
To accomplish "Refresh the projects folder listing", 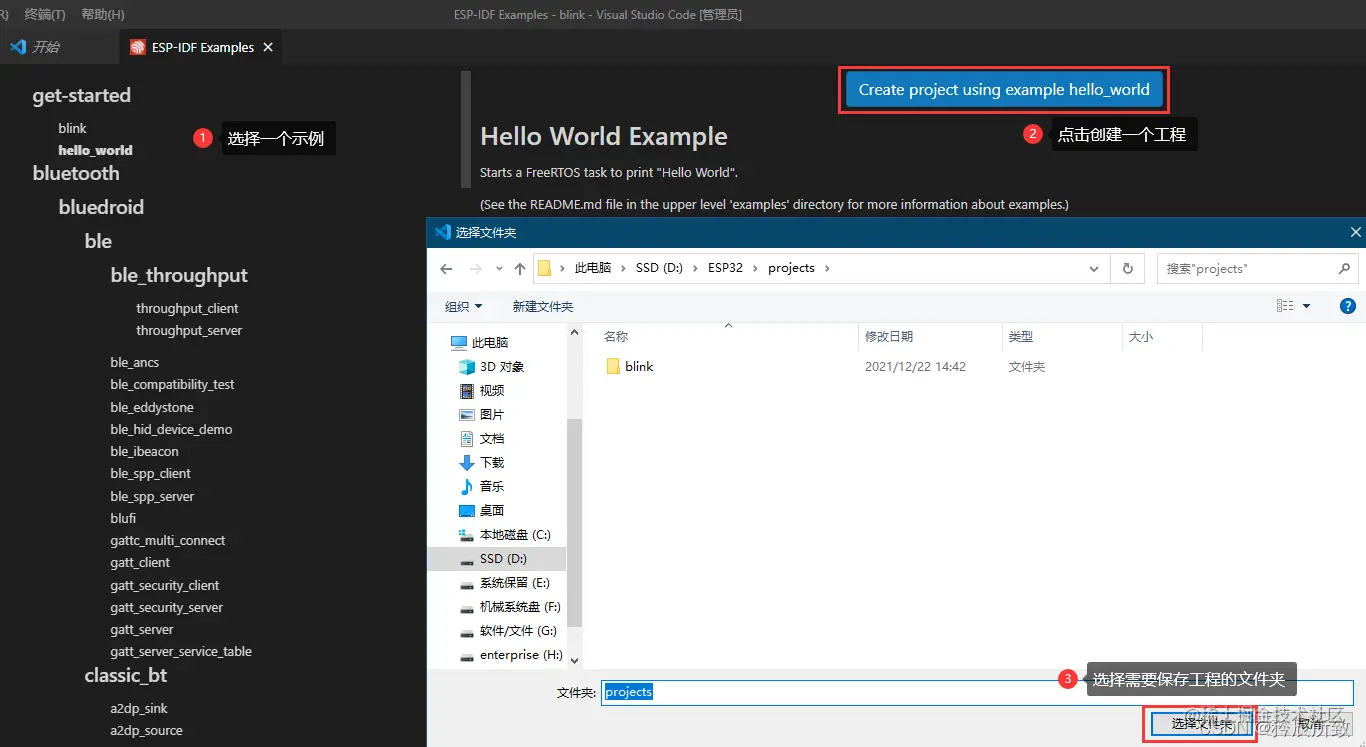I will [x=1128, y=268].
